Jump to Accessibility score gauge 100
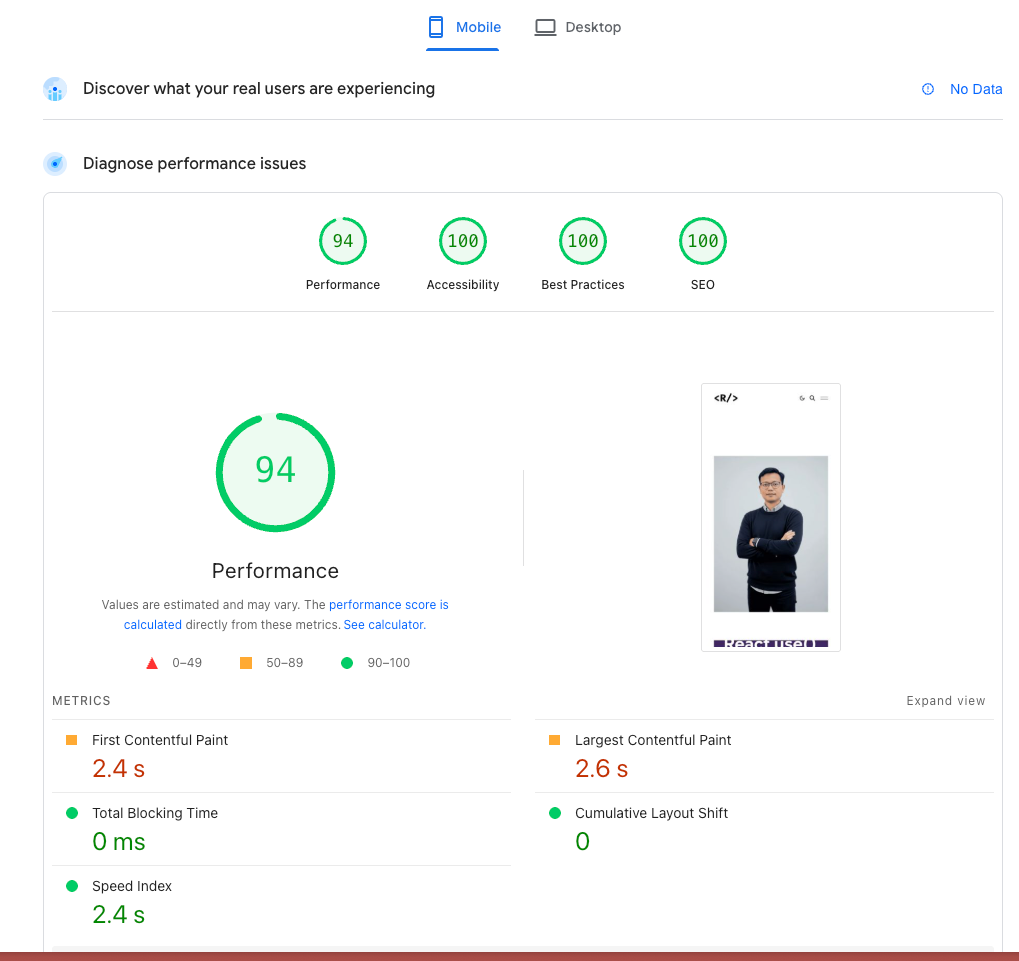The width and height of the screenshot is (1019, 961). tap(463, 242)
